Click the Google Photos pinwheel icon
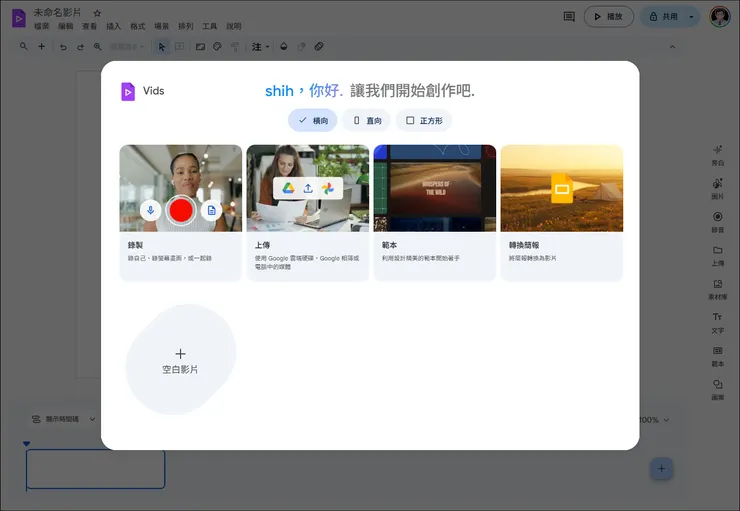The width and height of the screenshot is (740, 511). point(328,189)
